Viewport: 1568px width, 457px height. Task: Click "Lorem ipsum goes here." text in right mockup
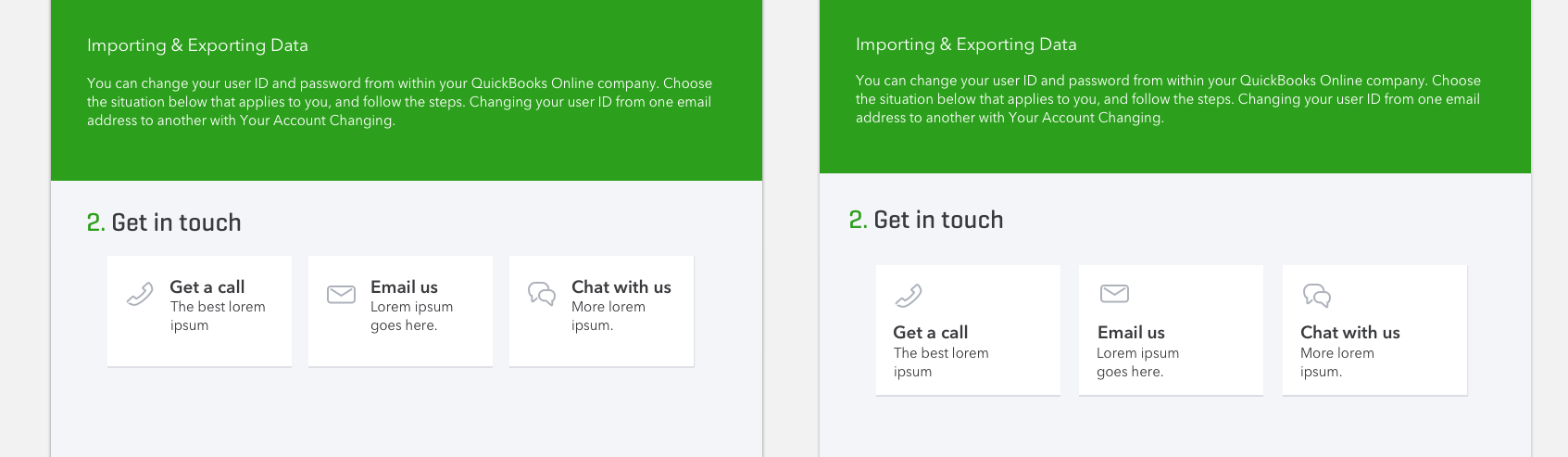click(1137, 362)
